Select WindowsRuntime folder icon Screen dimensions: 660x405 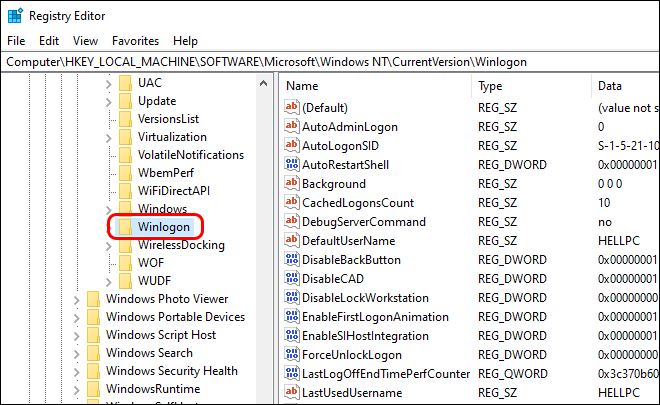pyautogui.click(x=93, y=389)
